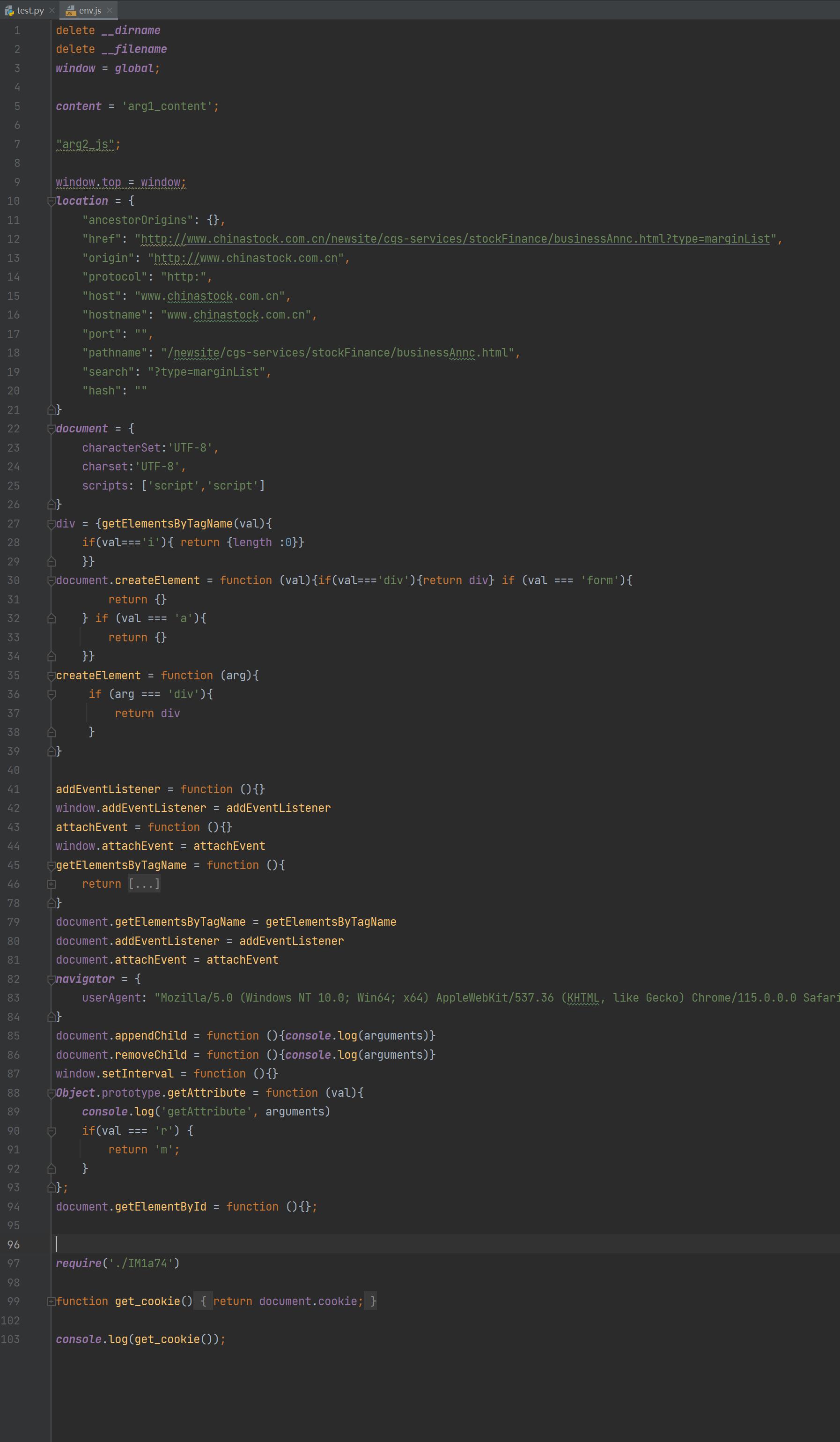Fold the div definition at line 27
Screen dimensions: 840x1442
(51, 524)
